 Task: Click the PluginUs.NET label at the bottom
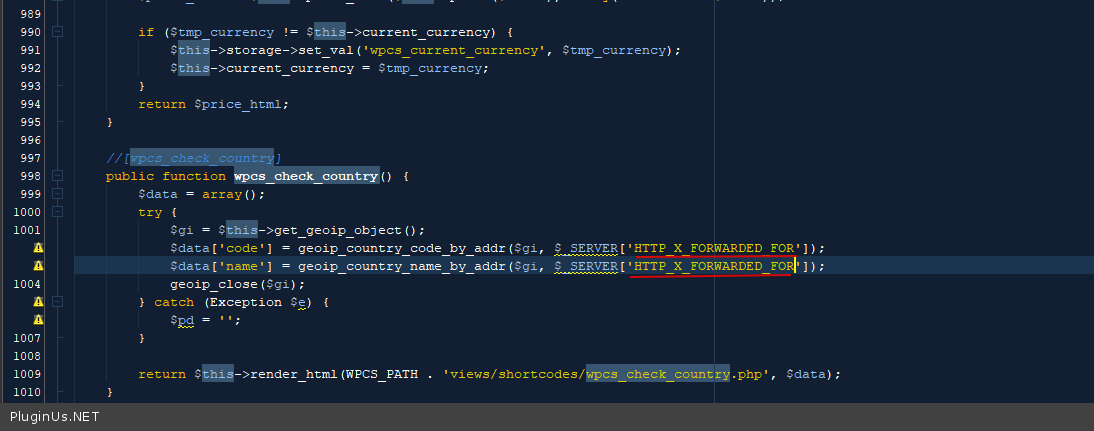[54, 416]
